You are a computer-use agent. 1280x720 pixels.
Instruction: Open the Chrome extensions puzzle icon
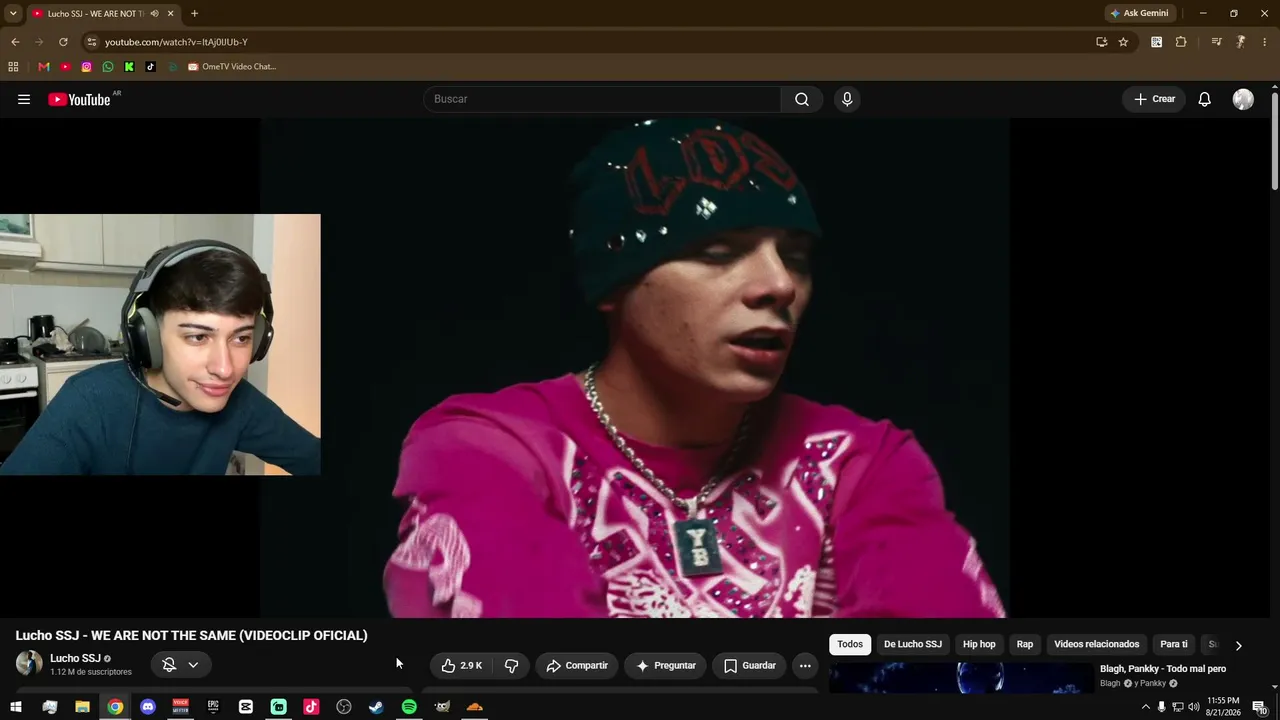pos(1181,42)
